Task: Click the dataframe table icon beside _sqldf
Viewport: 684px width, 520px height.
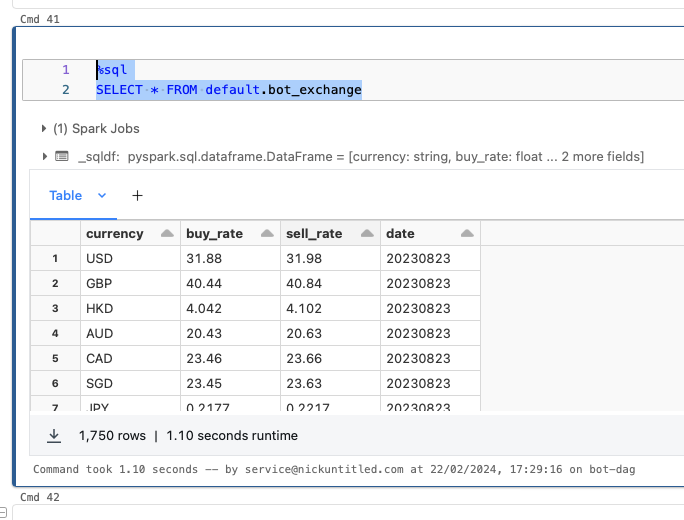Action: pos(62,157)
